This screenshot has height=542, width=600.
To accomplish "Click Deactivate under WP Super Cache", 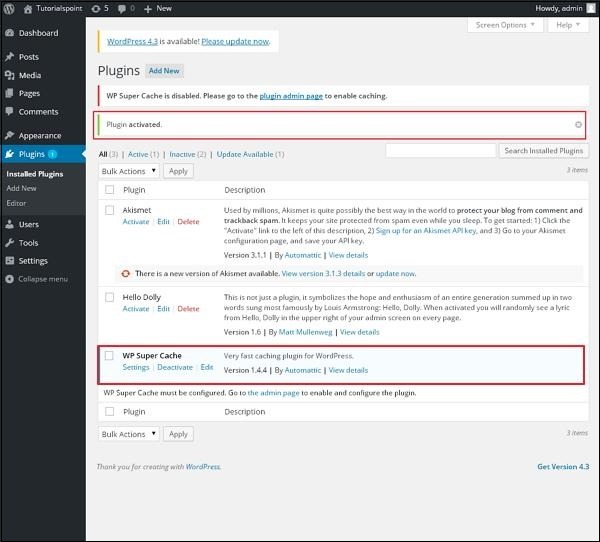I will coord(175,368).
